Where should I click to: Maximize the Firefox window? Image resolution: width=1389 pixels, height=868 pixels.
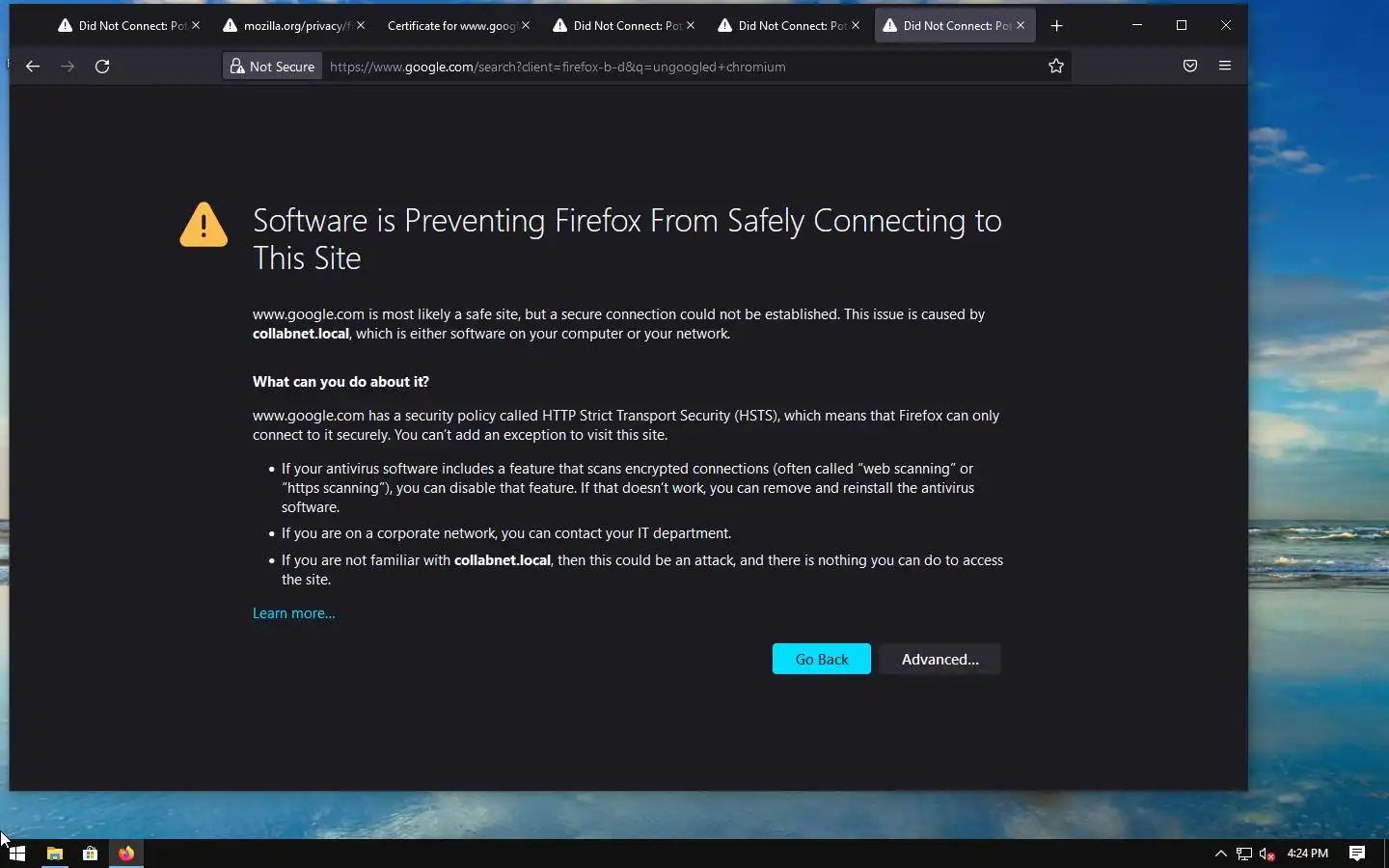[x=1182, y=25]
